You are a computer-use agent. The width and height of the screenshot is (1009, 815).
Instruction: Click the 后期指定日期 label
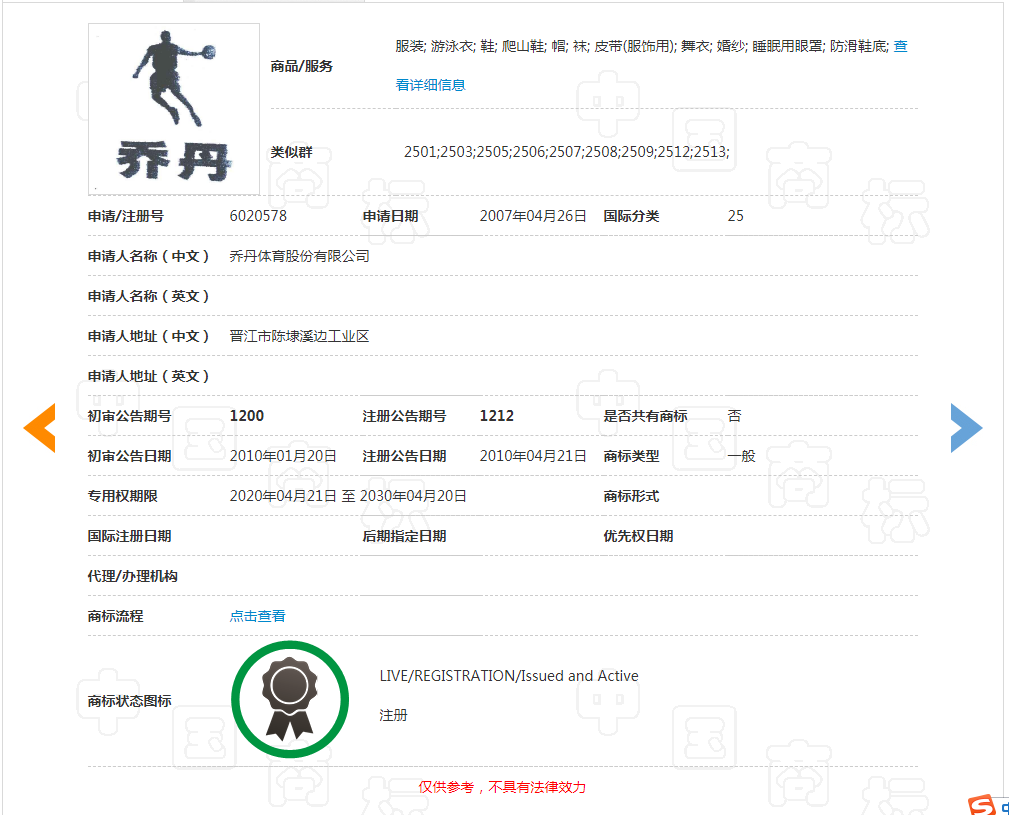404,536
